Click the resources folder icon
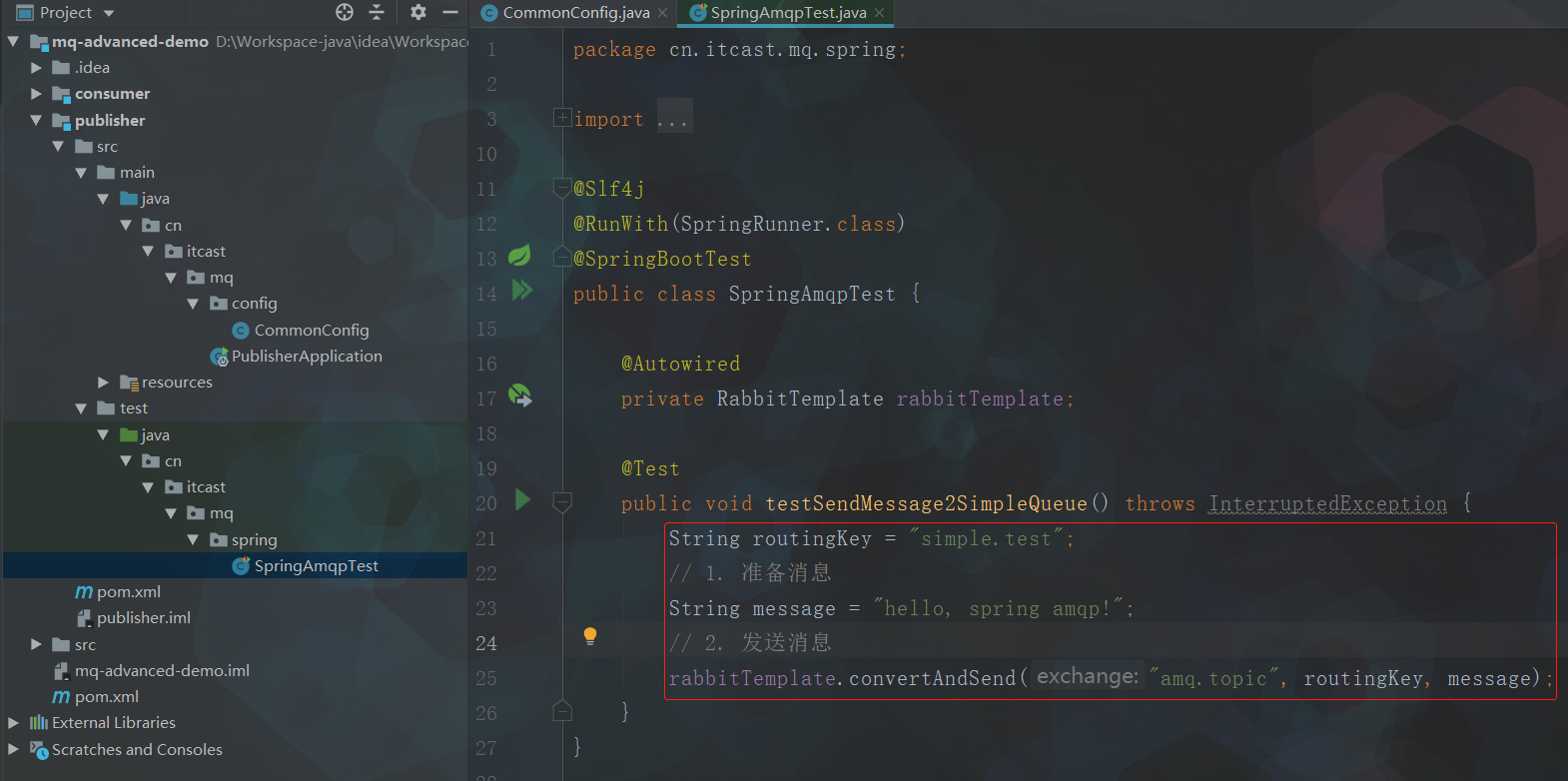 [x=129, y=383]
